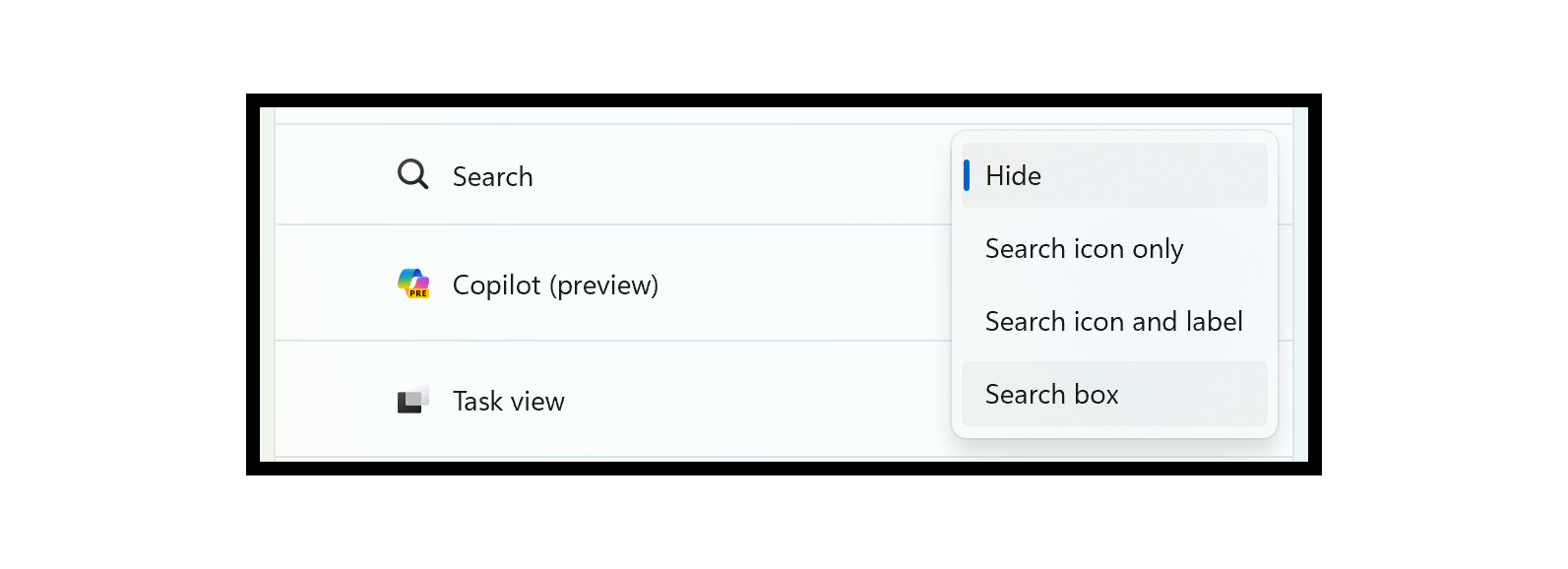Choose Search icon only mode
The height and width of the screenshot is (569, 1568).
[1084, 249]
